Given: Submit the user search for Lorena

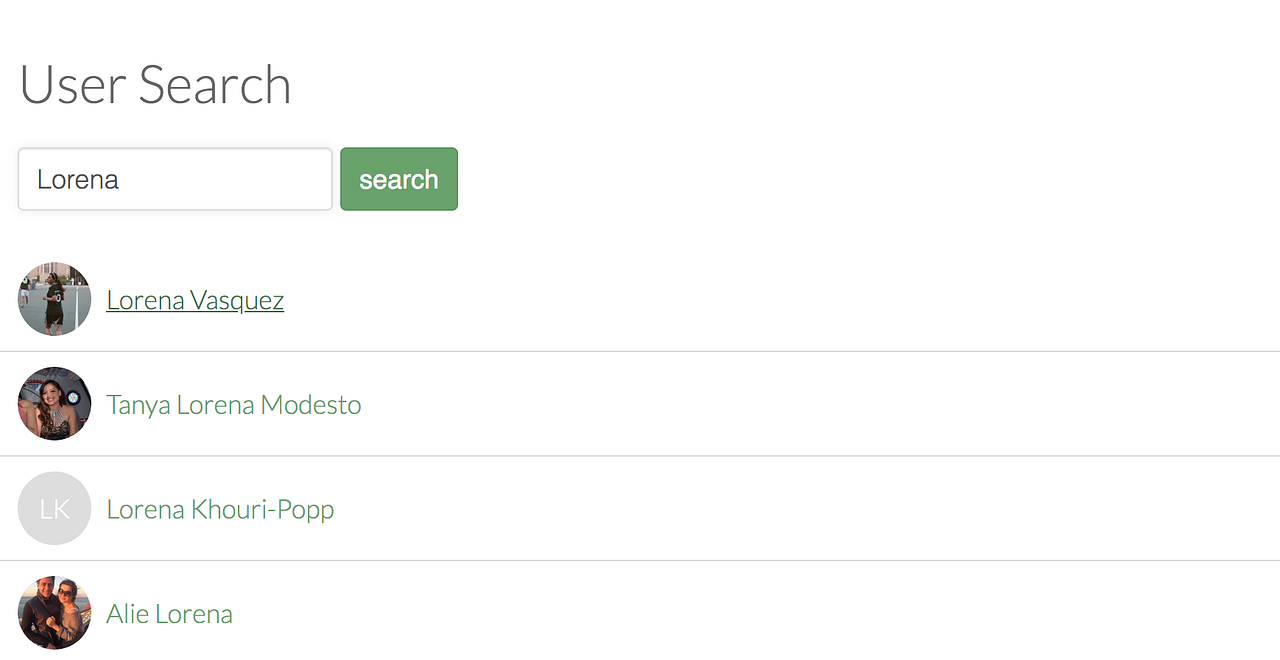Looking at the screenshot, I should click(x=398, y=180).
